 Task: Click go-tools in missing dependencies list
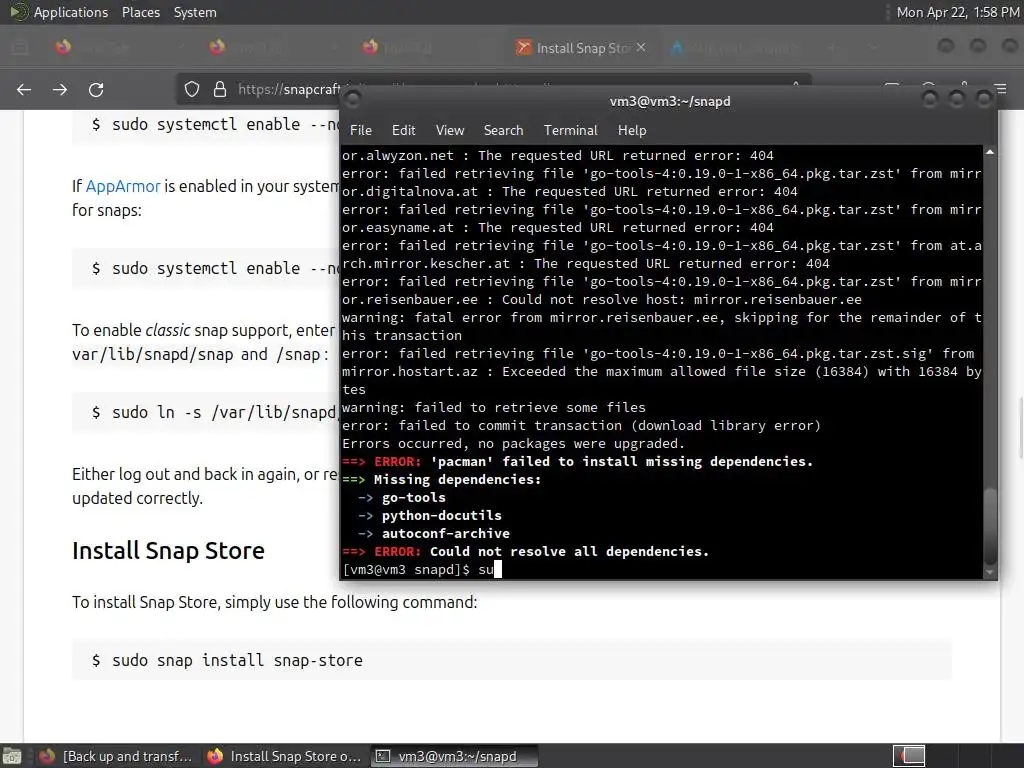(x=413, y=498)
